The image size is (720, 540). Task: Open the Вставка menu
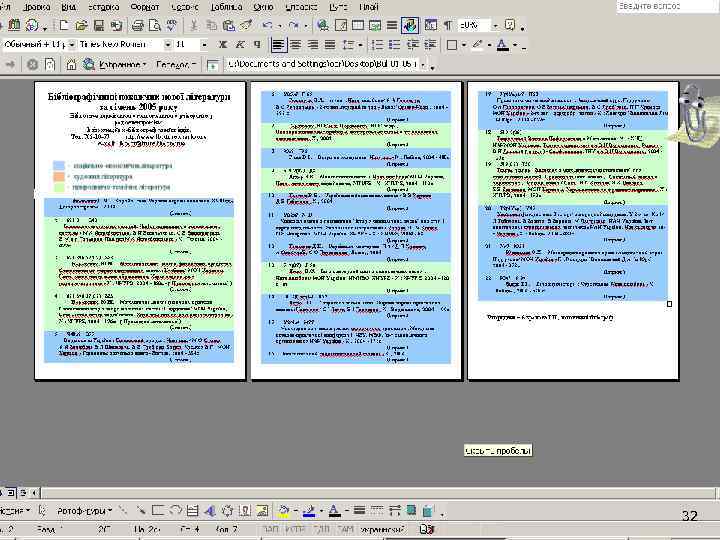click(x=104, y=7)
